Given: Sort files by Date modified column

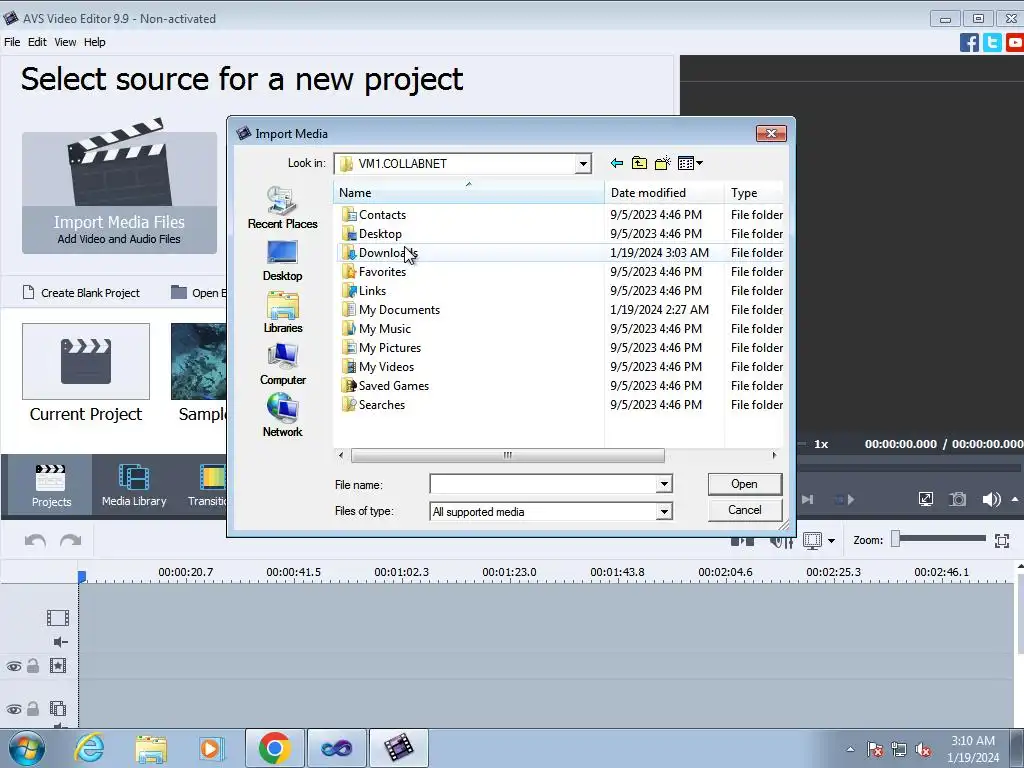Looking at the screenshot, I should pyautogui.click(x=664, y=193).
